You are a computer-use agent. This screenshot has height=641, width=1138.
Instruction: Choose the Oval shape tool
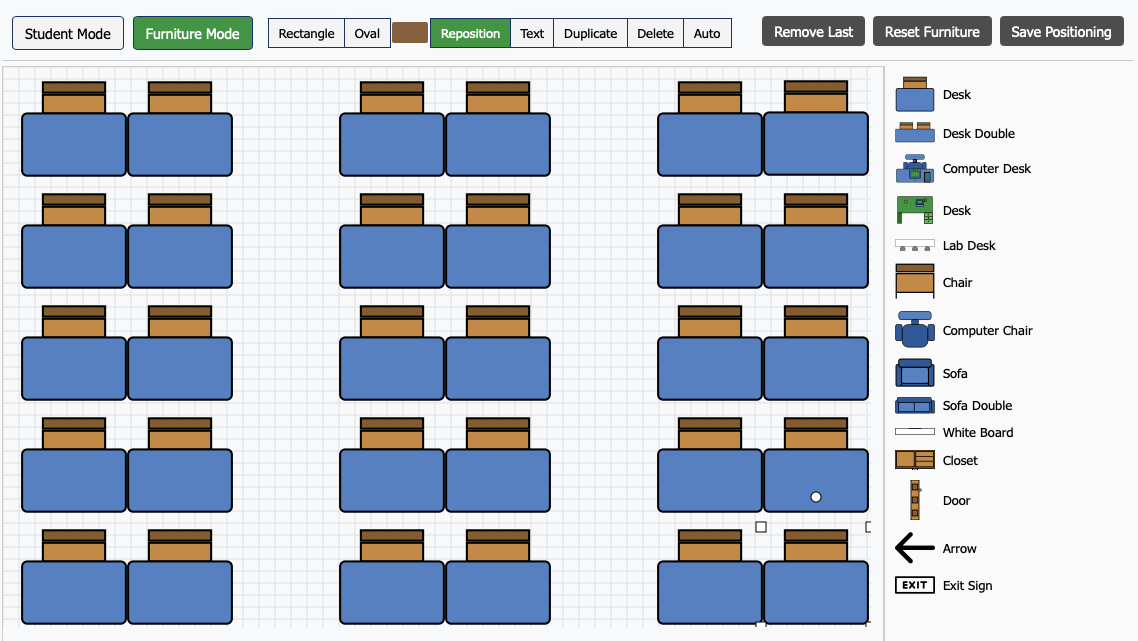367,33
